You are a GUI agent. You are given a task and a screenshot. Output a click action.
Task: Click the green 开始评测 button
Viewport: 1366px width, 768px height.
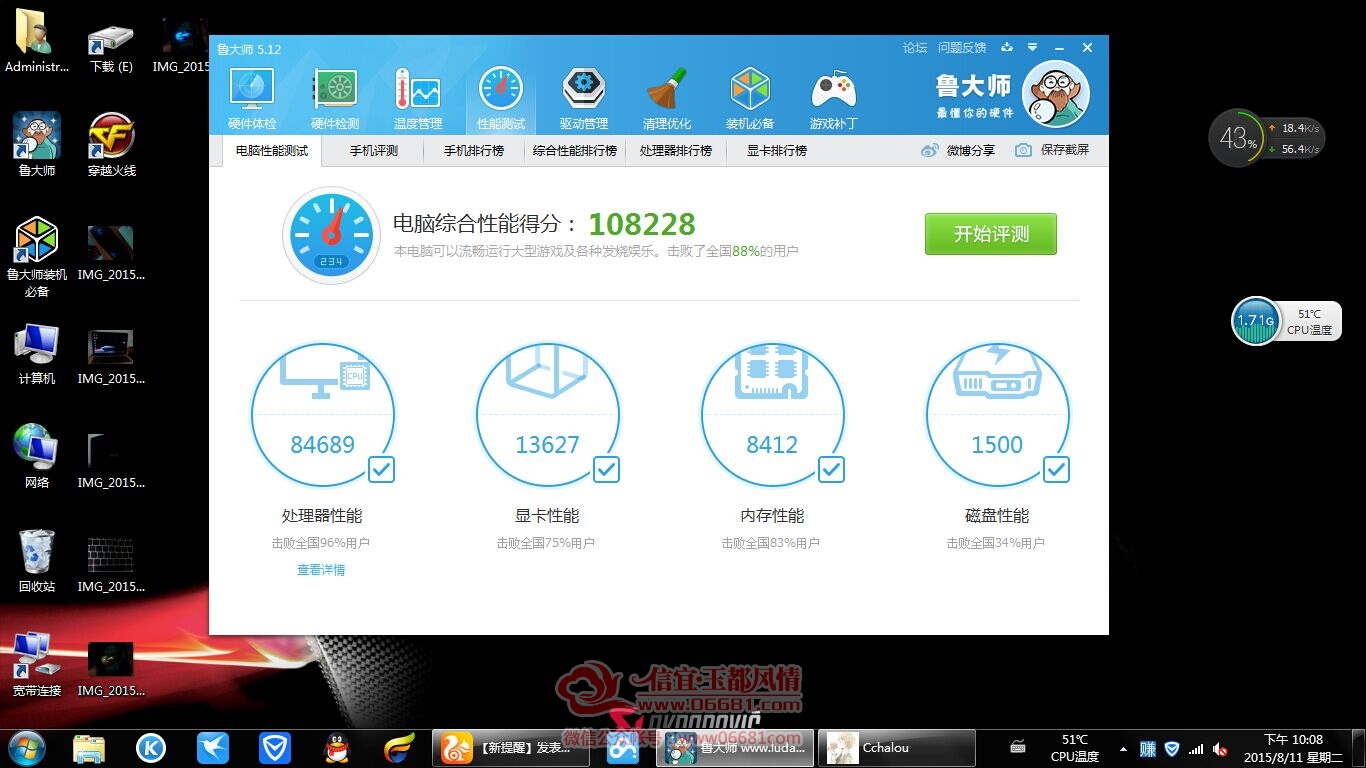click(990, 234)
